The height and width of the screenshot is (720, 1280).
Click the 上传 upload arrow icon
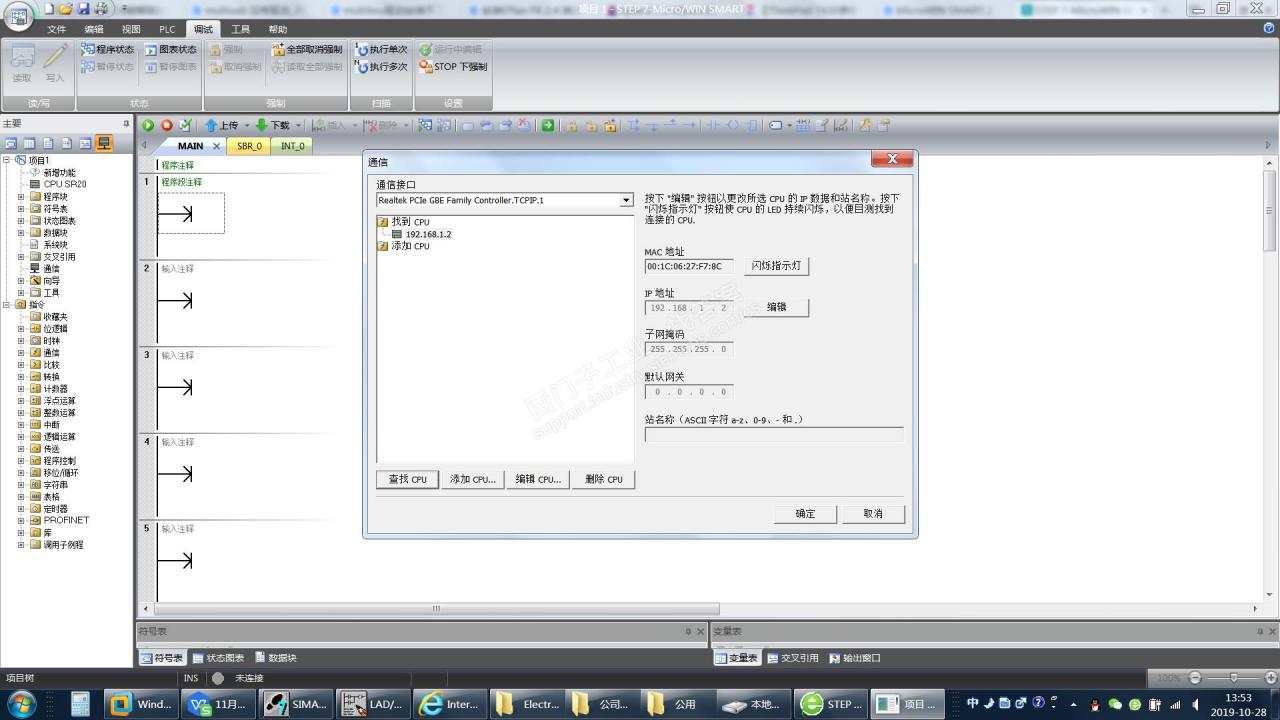tap(211, 125)
